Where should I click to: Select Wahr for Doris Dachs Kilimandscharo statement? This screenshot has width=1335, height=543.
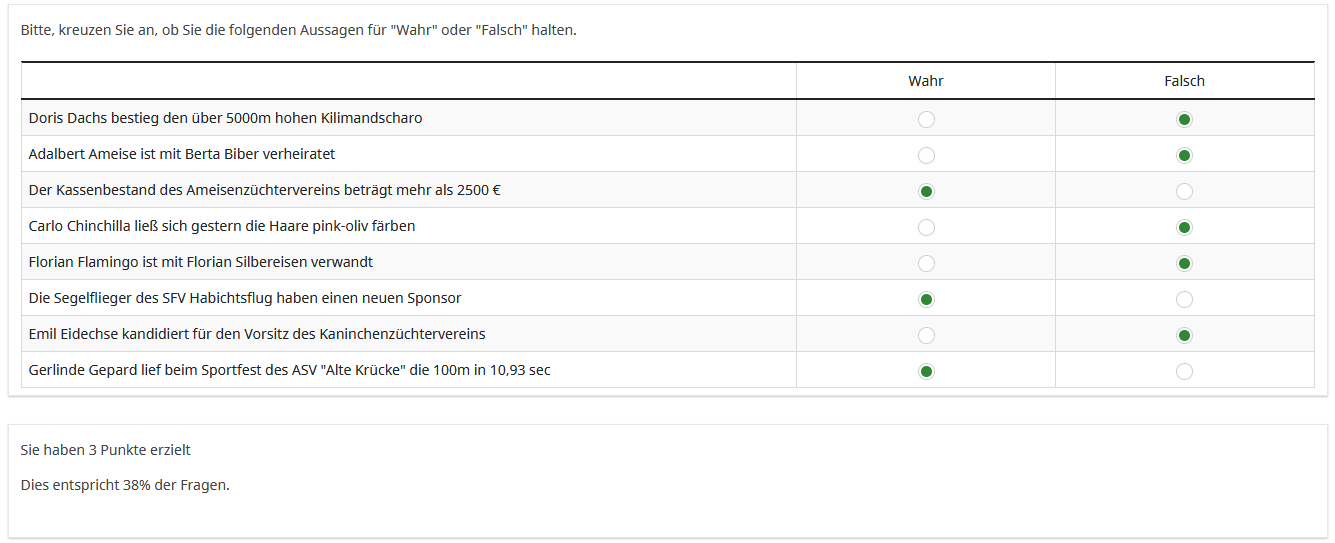pyautogui.click(x=926, y=120)
